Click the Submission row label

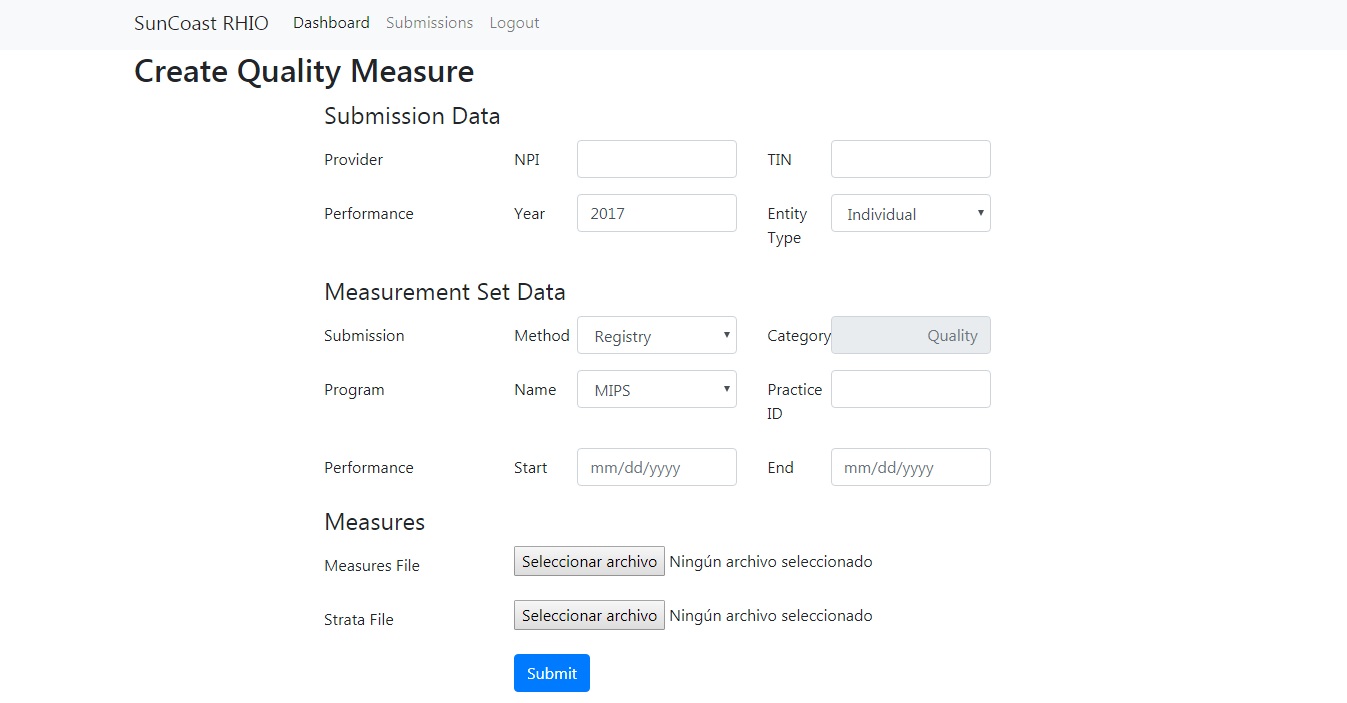[364, 335]
